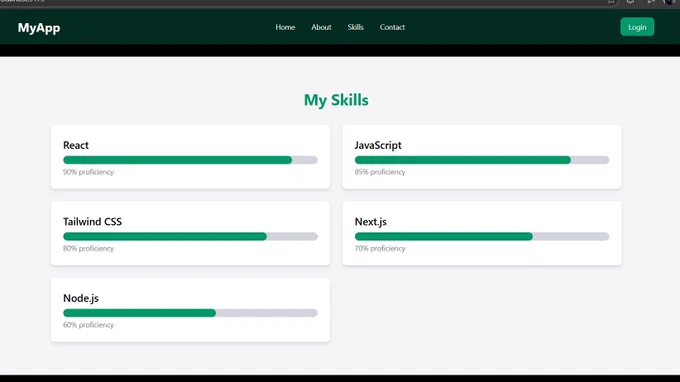Click the 60% proficiency label
This screenshot has height=382, width=680.
[x=88, y=325]
